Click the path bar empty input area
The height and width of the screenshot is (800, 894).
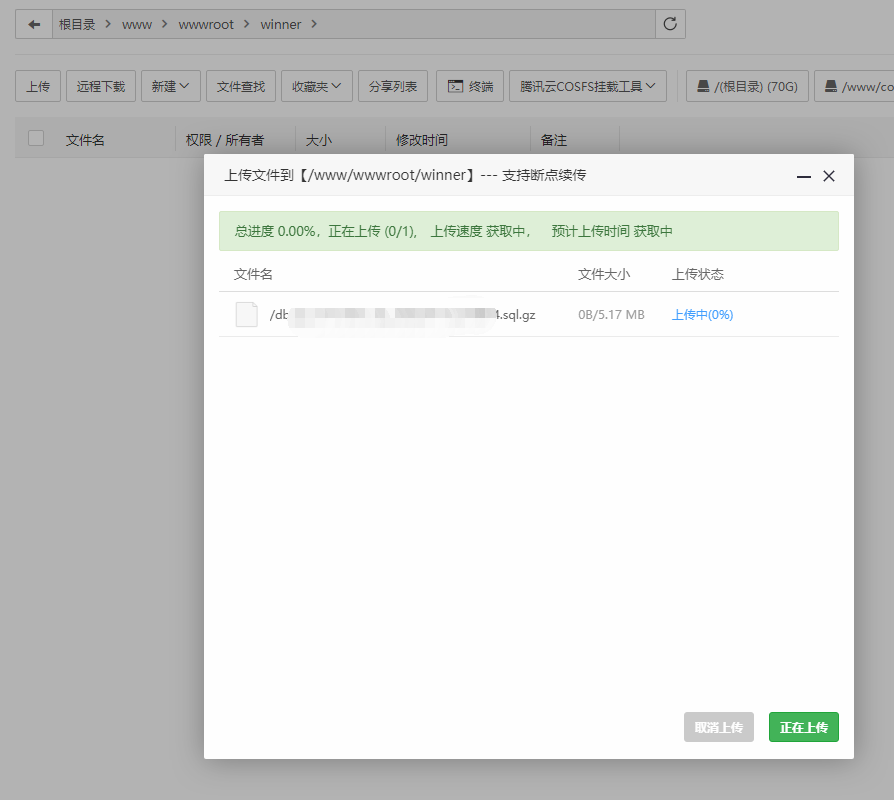tap(485, 25)
